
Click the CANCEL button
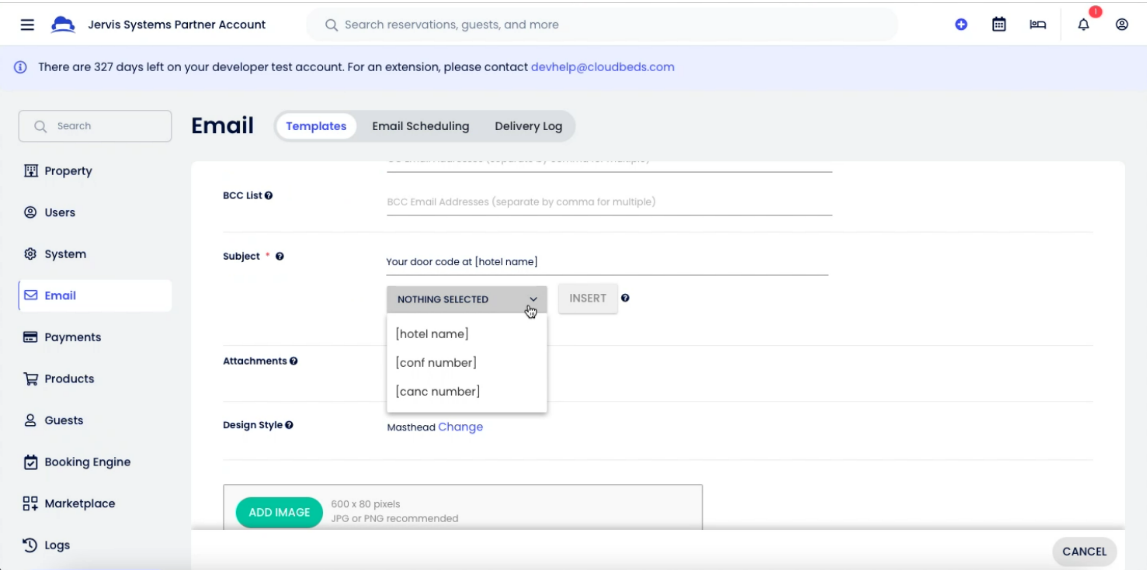click(1084, 552)
